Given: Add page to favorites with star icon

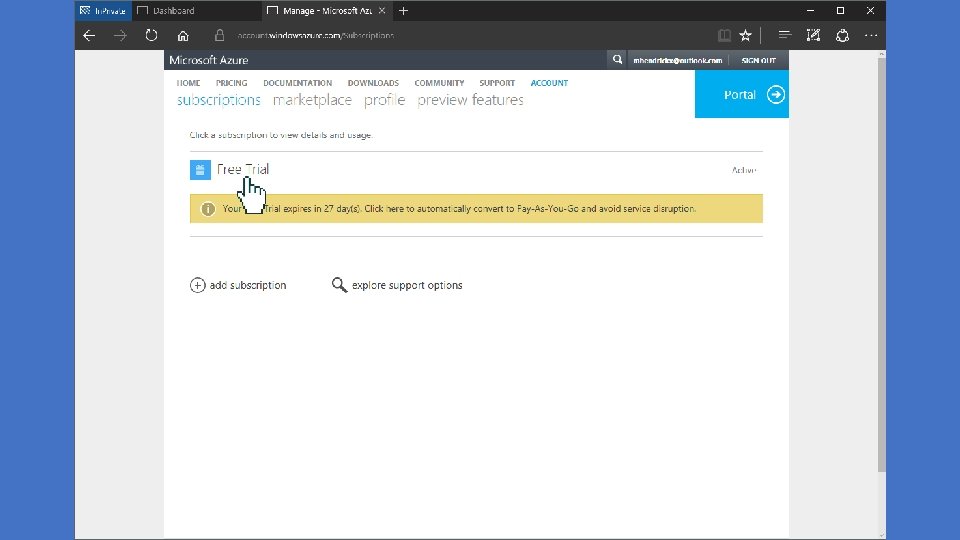Looking at the screenshot, I should tap(745, 36).
